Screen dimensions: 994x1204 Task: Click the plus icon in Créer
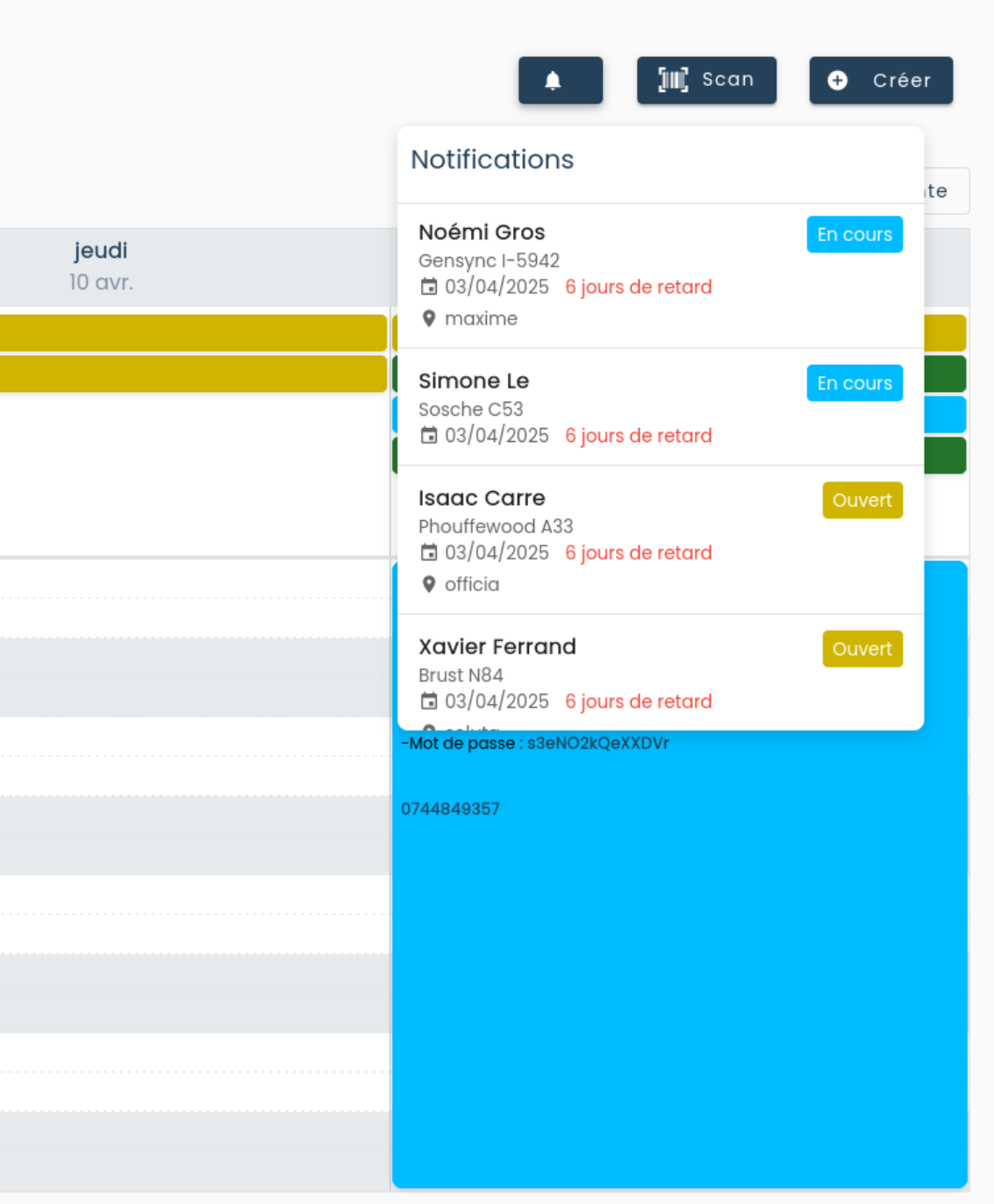tap(838, 81)
